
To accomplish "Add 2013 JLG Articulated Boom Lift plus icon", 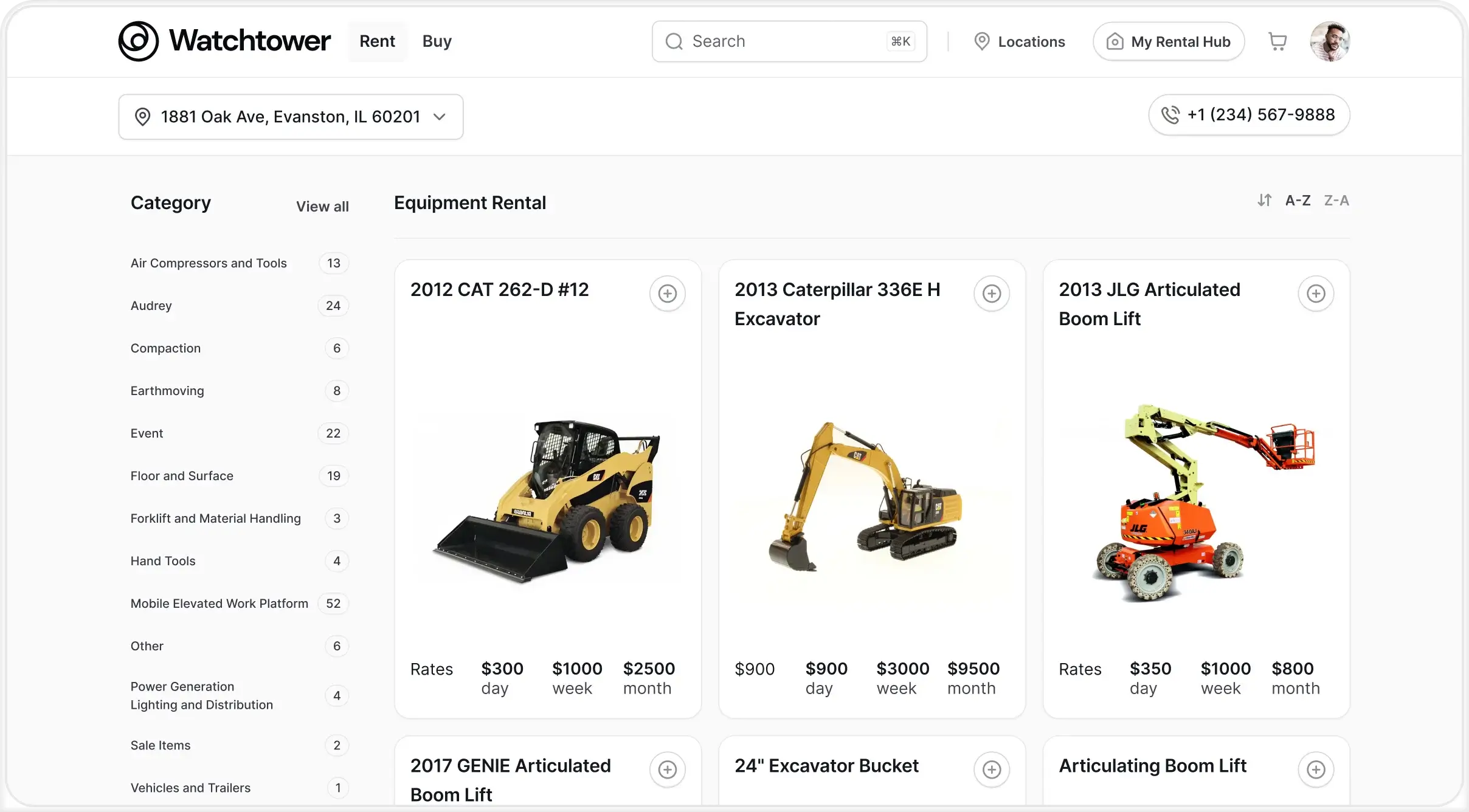I will coord(1316,294).
